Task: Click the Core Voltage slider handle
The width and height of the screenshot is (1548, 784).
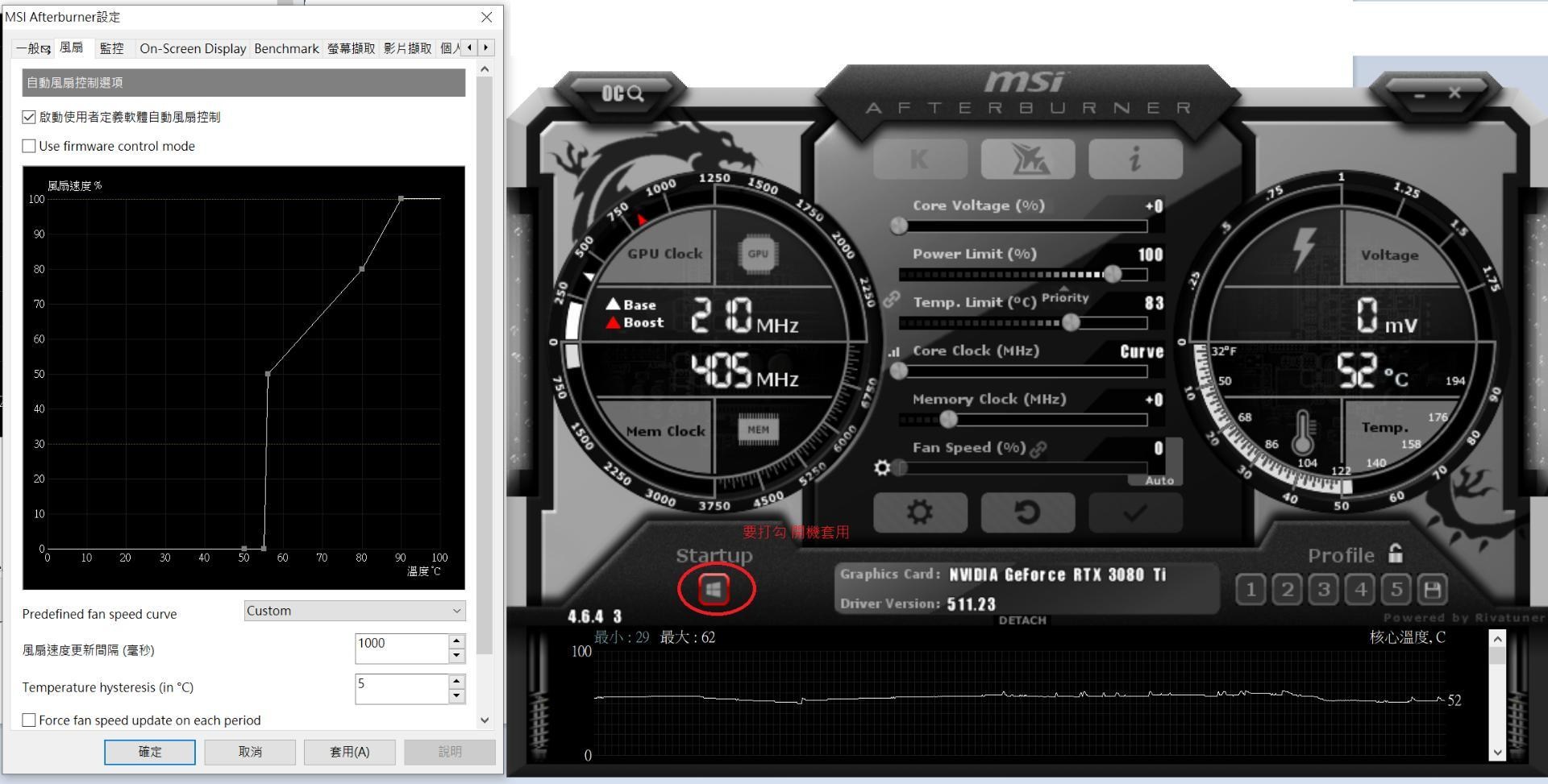Action: tap(898, 226)
